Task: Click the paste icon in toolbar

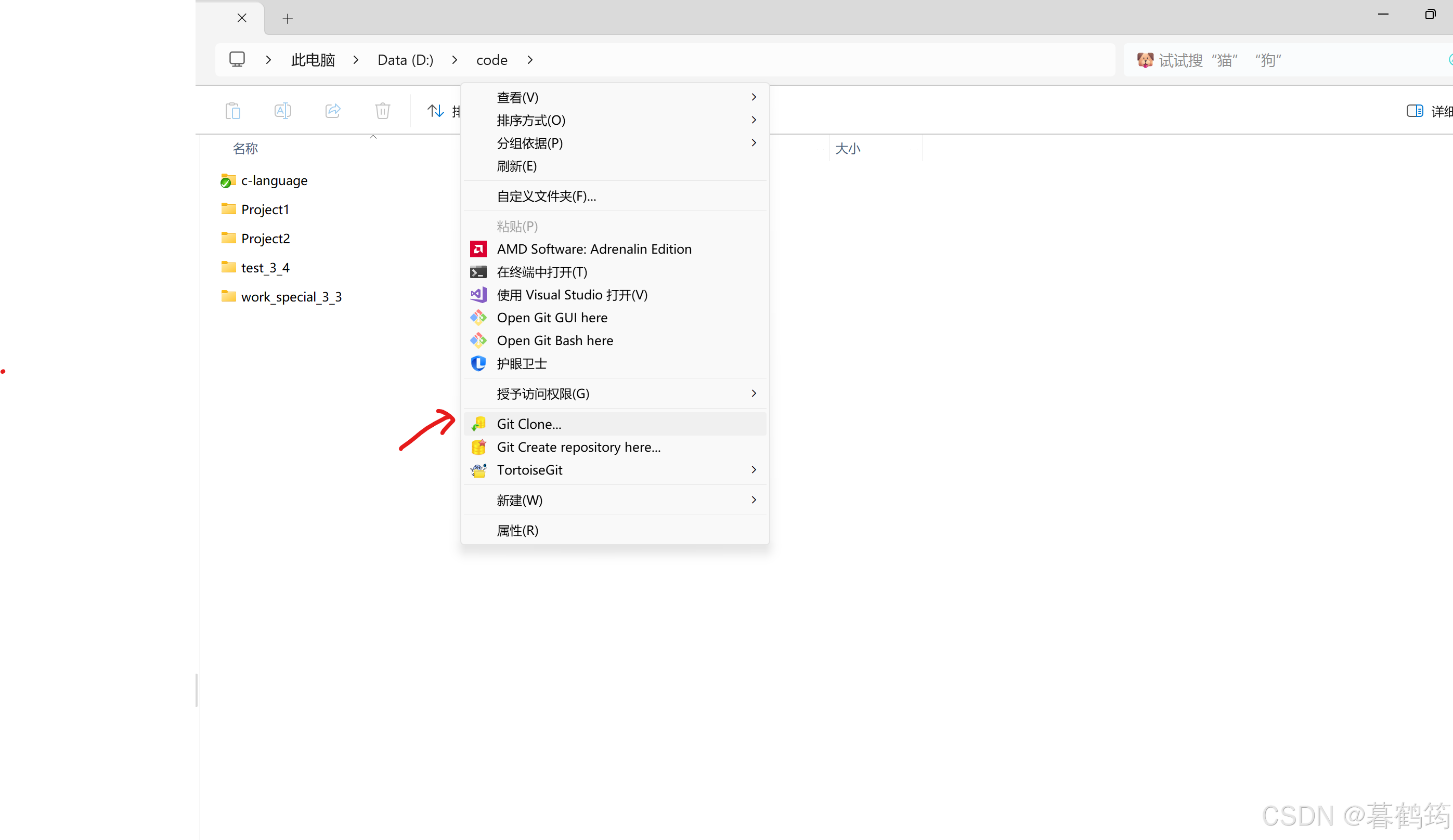Action: [x=232, y=111]
